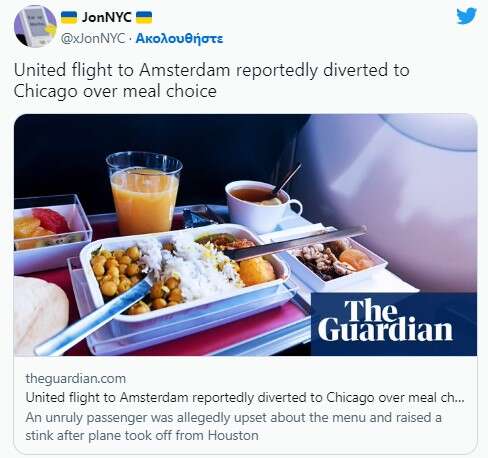Click the nut dish beside the tray
This screenshot has height=458, width=488.
[x=335, y=259]
